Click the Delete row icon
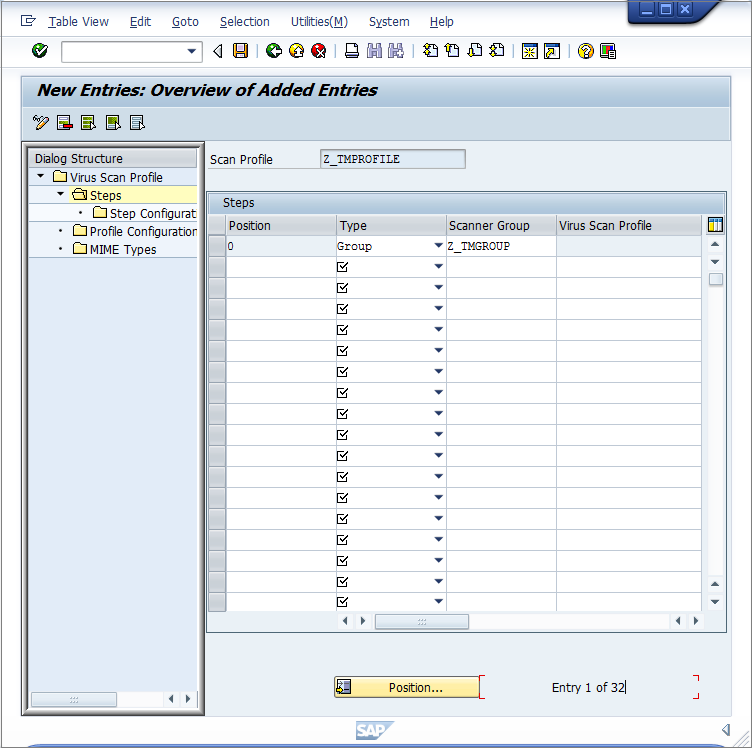 (x=65, y=123)
